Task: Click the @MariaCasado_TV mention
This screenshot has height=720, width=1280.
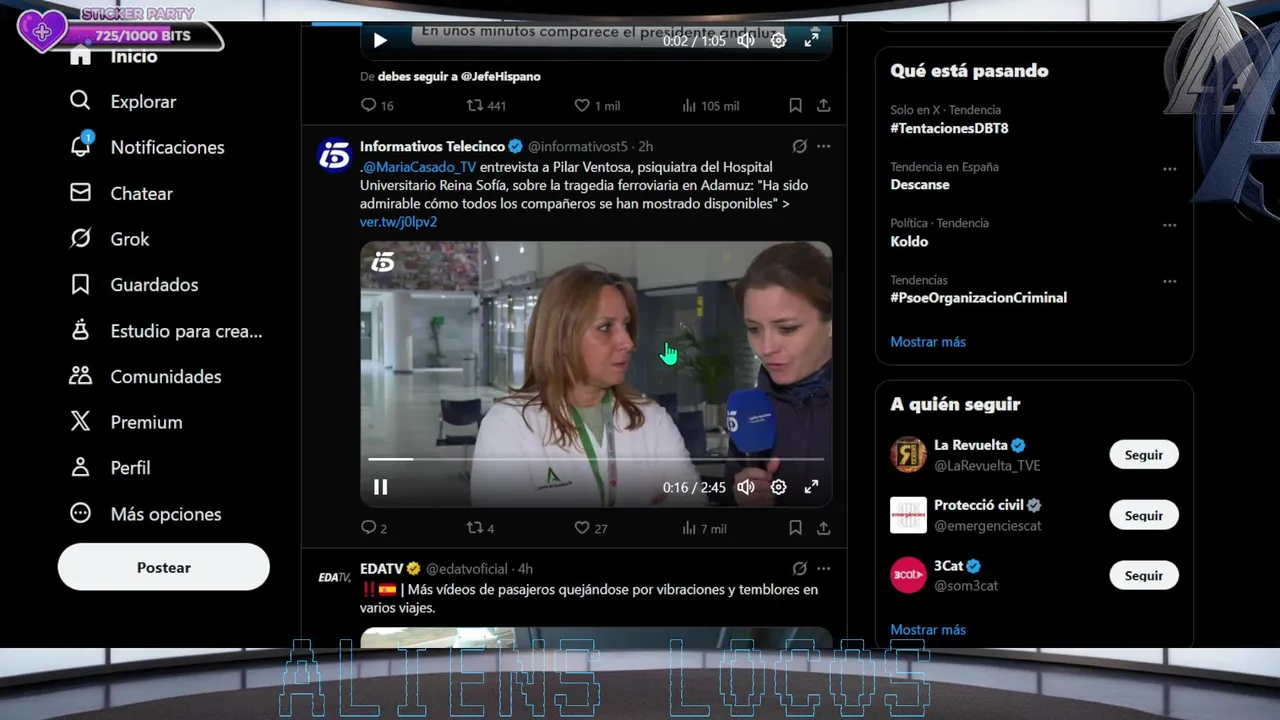Action: click(420, 167)
